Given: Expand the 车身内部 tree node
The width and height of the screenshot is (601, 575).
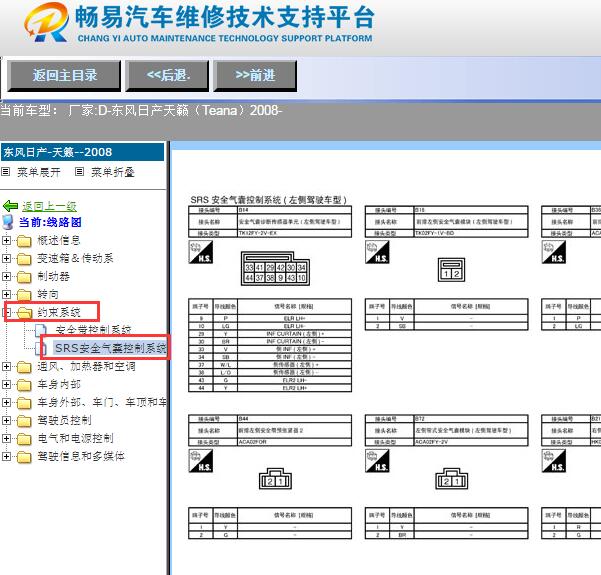Looking at the screenshot, I should pos(6,384).
